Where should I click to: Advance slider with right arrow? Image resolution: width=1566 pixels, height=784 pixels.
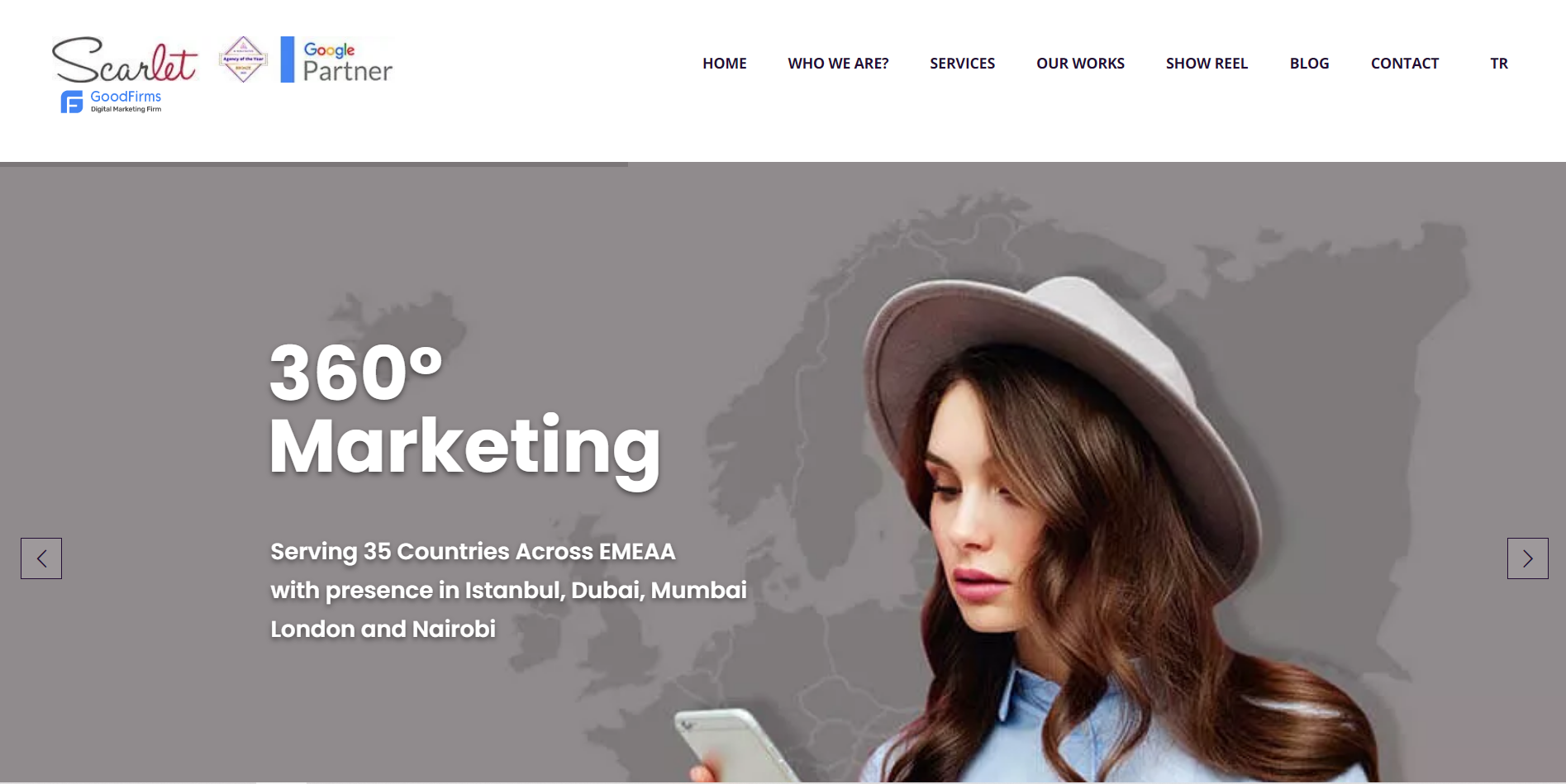(x=1527, y=558)
